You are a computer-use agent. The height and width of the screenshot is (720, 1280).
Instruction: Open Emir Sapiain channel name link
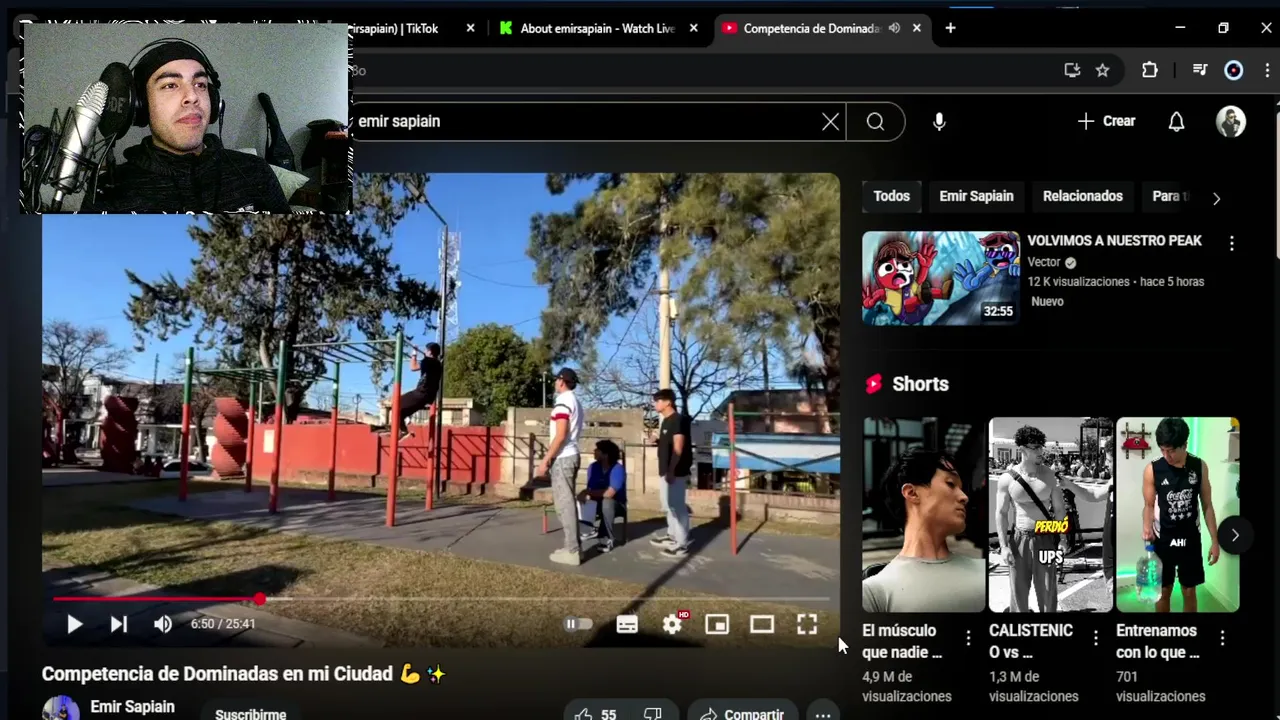[132, 707]
